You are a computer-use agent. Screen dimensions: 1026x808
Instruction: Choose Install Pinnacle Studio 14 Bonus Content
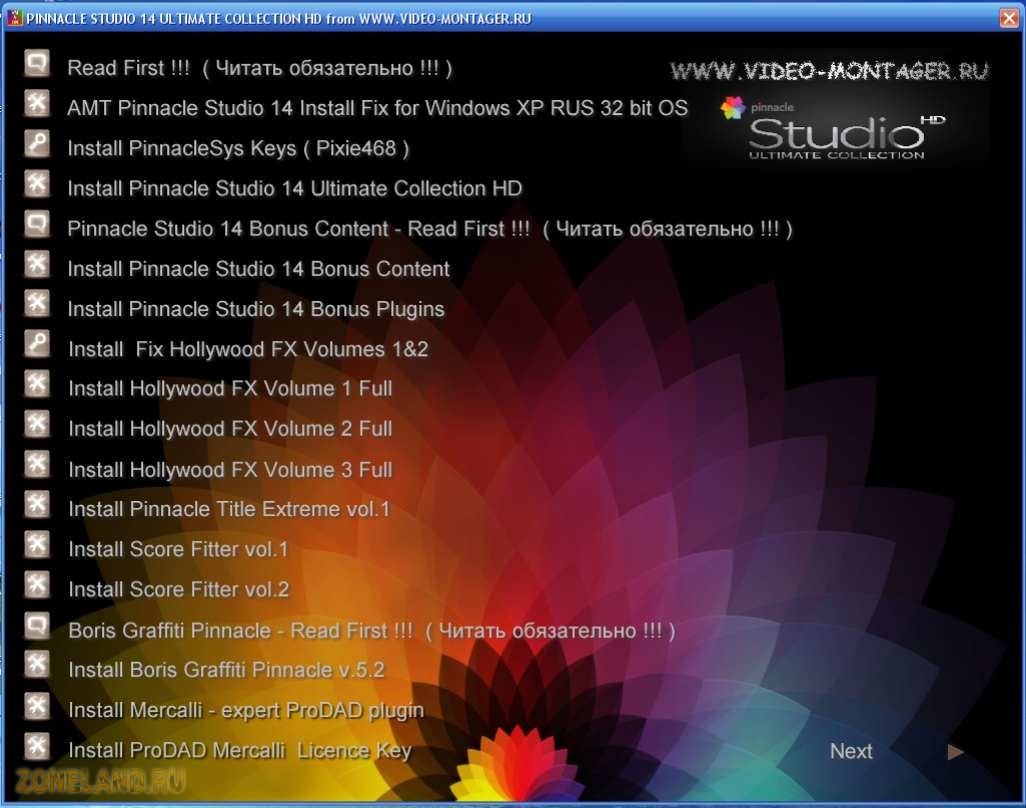[x=258, y=269]
